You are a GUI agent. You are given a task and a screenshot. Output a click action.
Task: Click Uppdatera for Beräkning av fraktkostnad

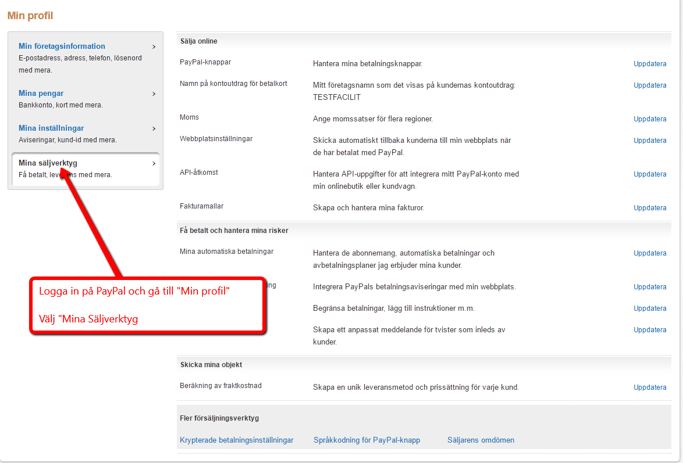pos(650,387)
